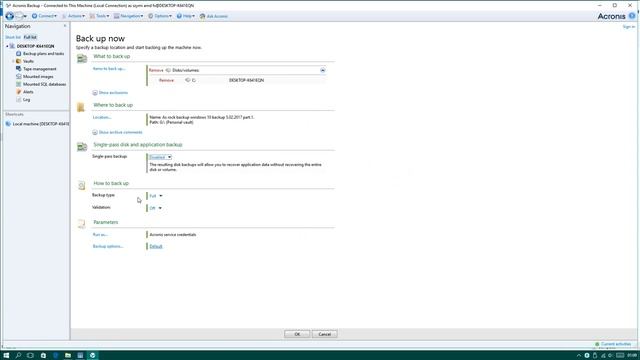Open the Help menu
Viewport: 640px width, 360px height.
click(x=186, y=16)
